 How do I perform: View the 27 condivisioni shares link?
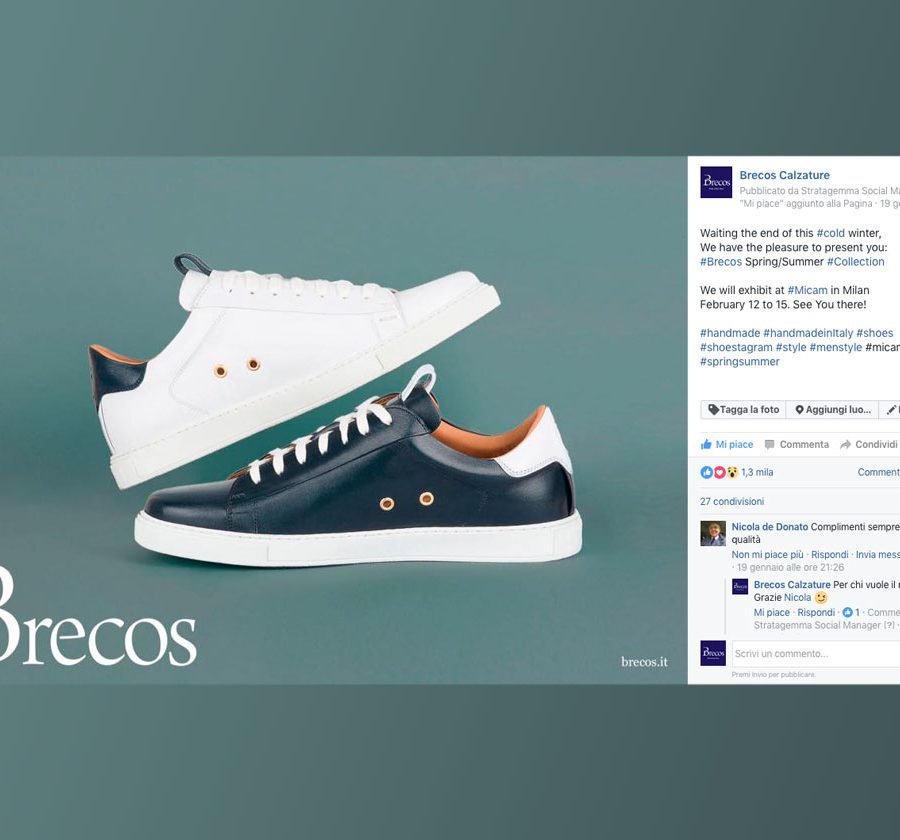click(x=732, y=501)
